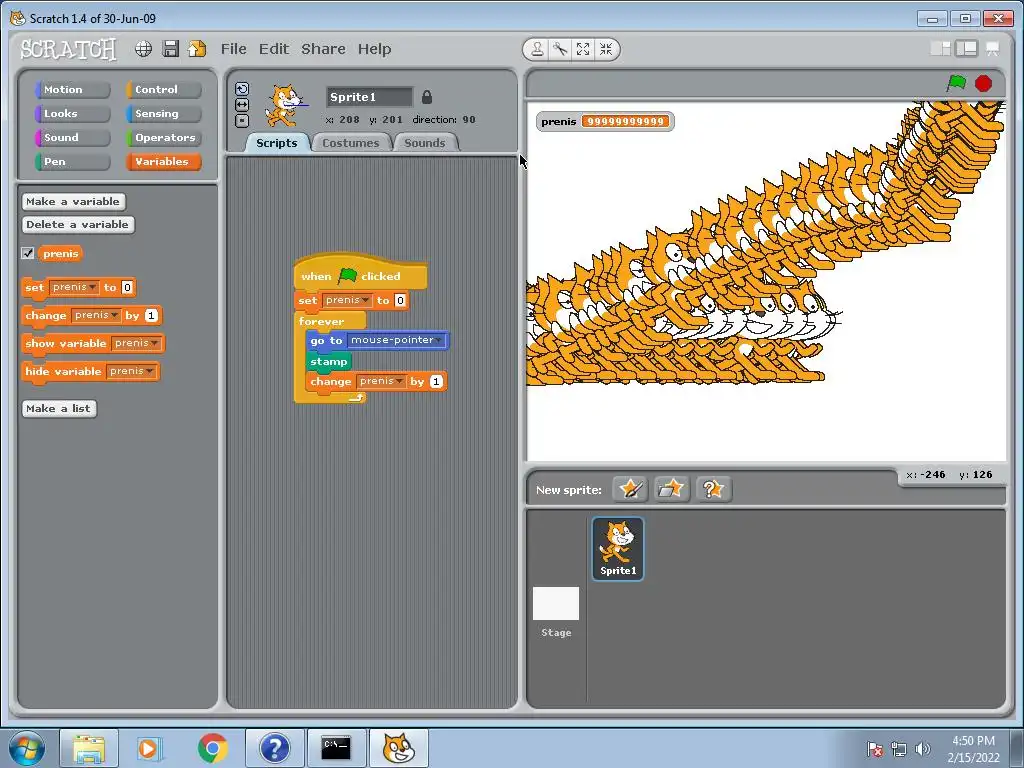Select the shrink sprite tool
1024x768 pixels.
pos(606,49)
